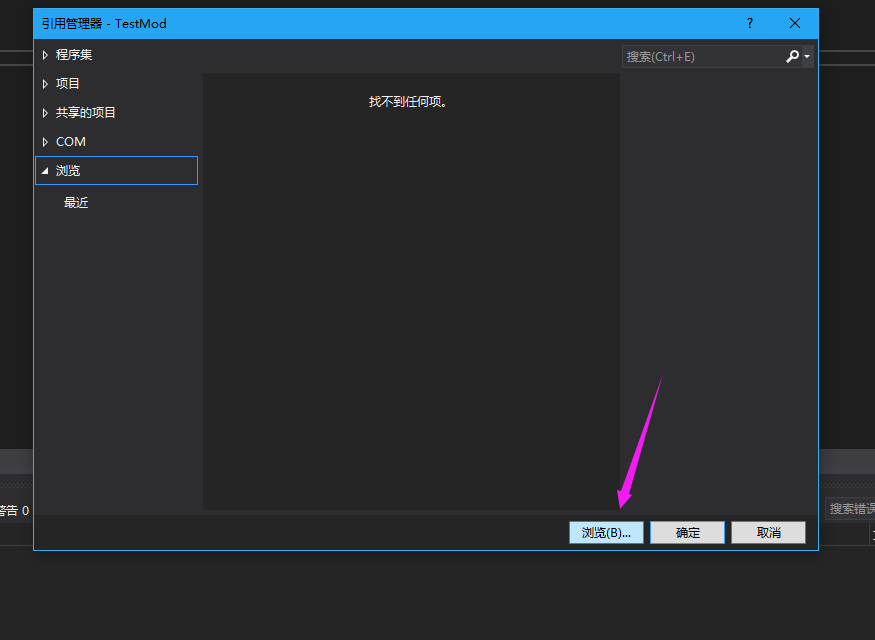
Task: Click the Help question mark icon
Action: pos(749,22)
